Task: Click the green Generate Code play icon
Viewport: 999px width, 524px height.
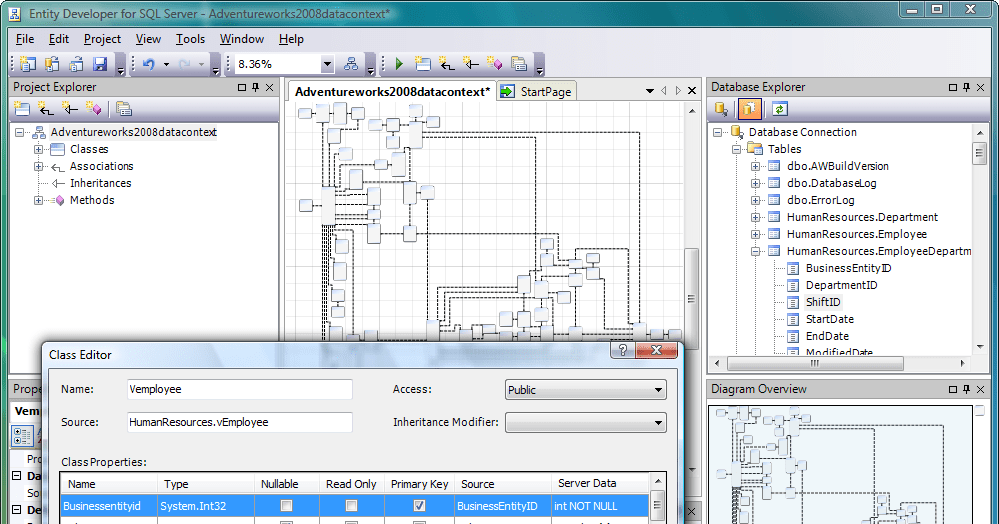Action: coord(399,64)
